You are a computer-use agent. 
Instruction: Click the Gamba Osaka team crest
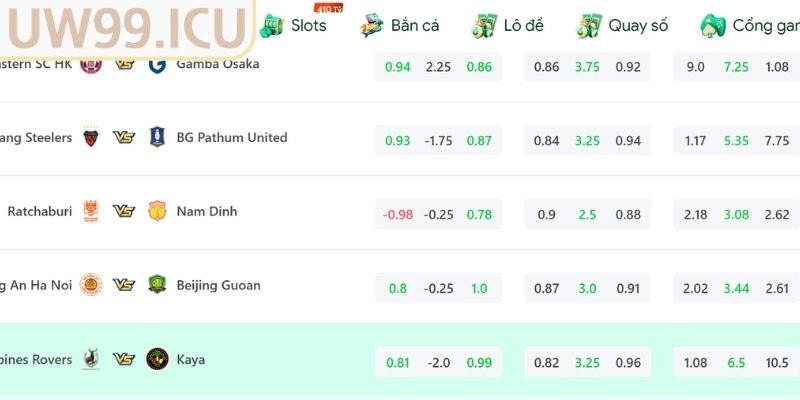pyautogui.click(x=156, y=64)
